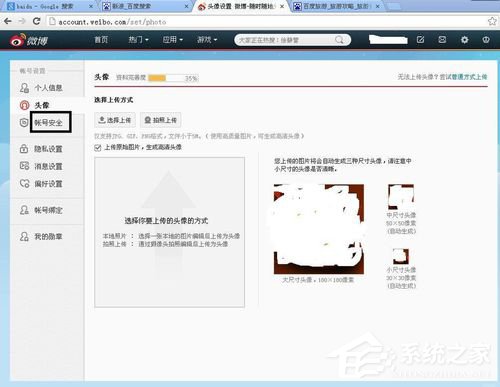Open 隐私设置 in sidebar
500x387 pixels.
(x=48, y=149)
